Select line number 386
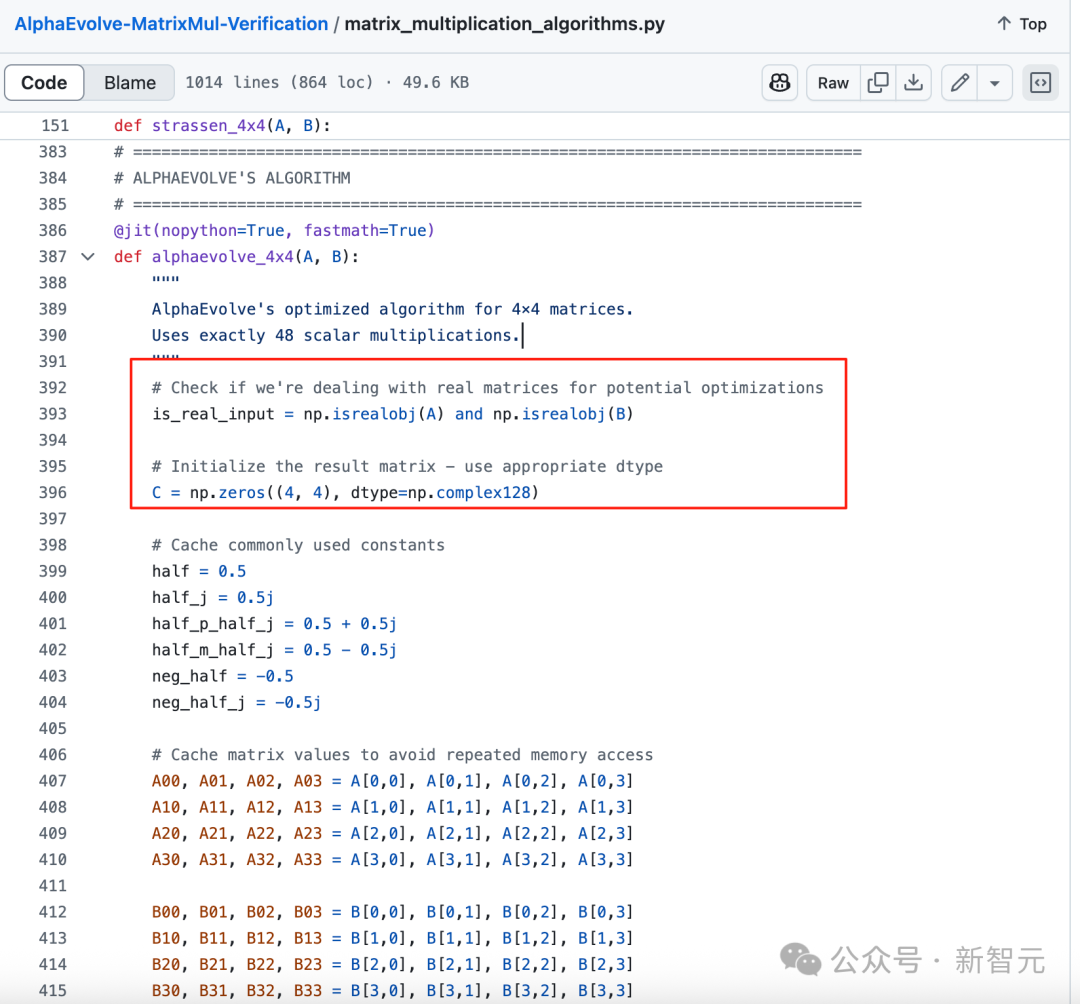Image resolution: width=1080 pixels, height=1004 pixels. [53, 230]
